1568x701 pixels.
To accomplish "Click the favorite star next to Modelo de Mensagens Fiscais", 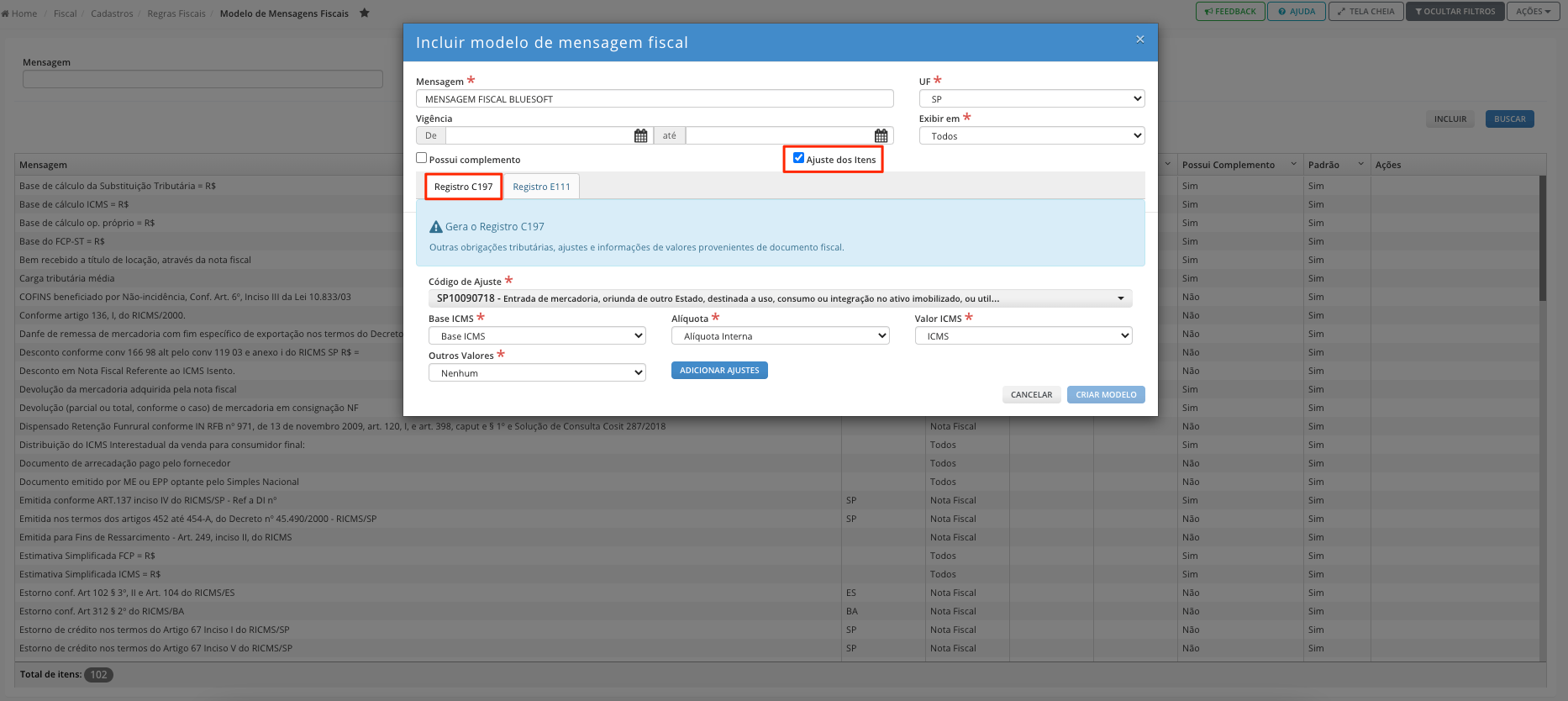I will (365, 13).
